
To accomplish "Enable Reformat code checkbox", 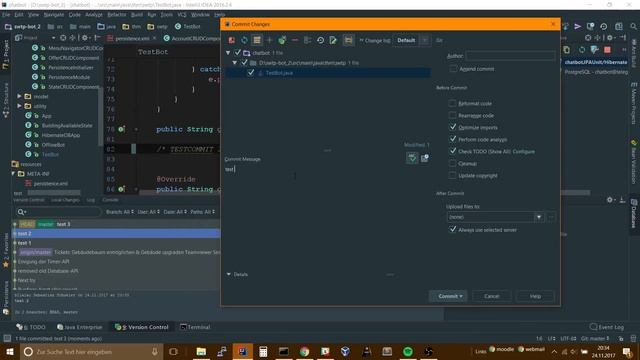I will pos(452,103).
